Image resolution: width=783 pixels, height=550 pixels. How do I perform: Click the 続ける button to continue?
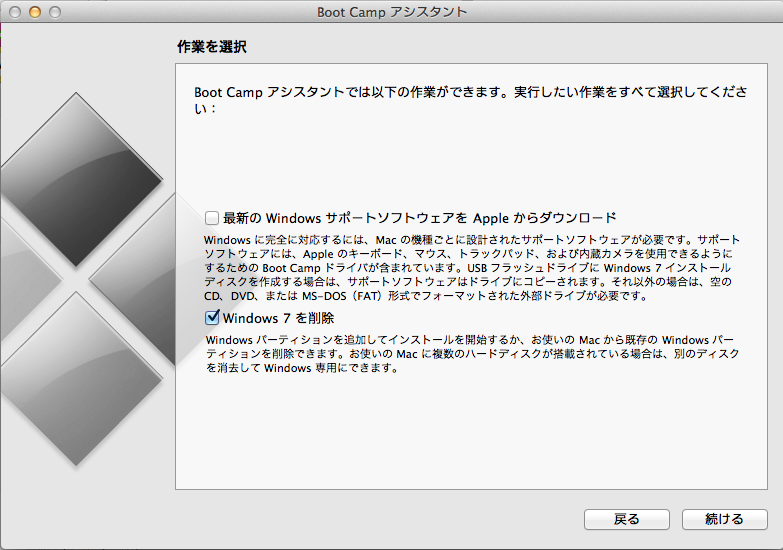(x=725, y=520)
